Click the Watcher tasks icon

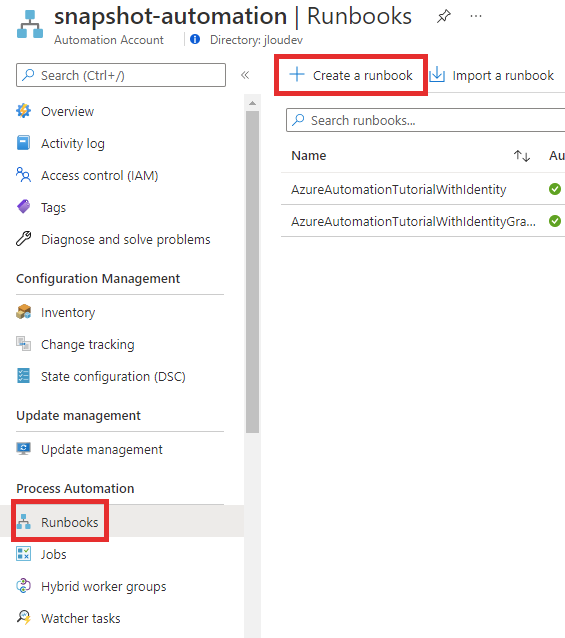(x=24, y=618)
